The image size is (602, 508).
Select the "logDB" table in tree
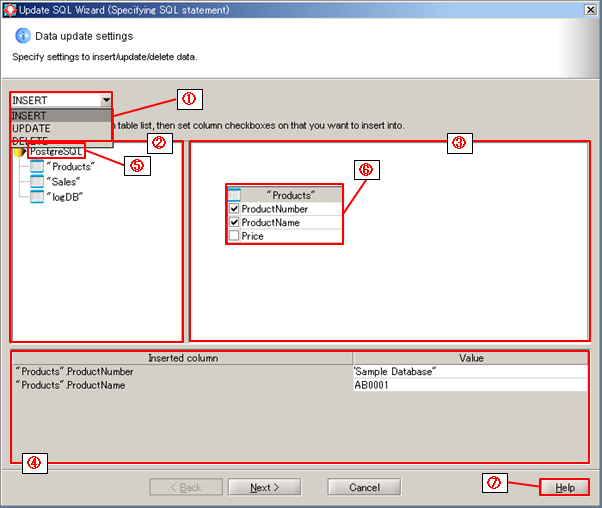(65, 196)
